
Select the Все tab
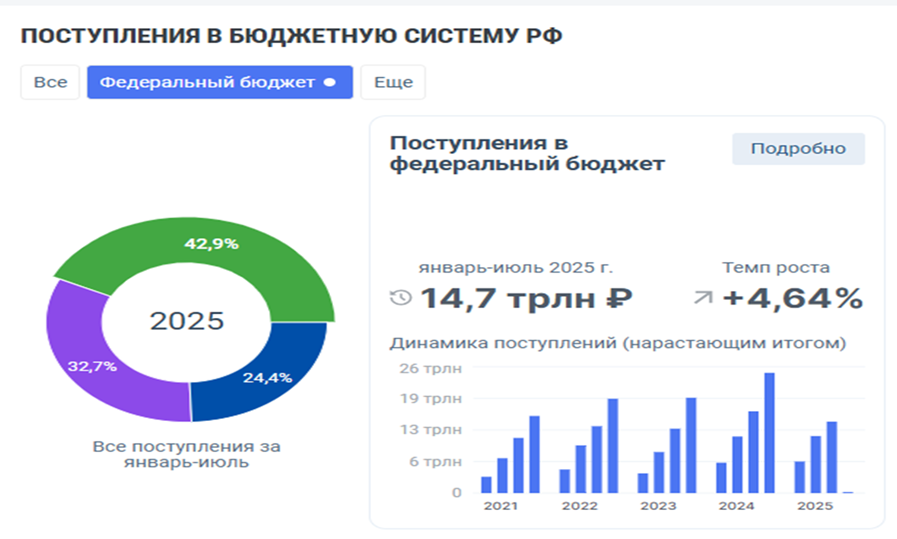pos(50,83)
